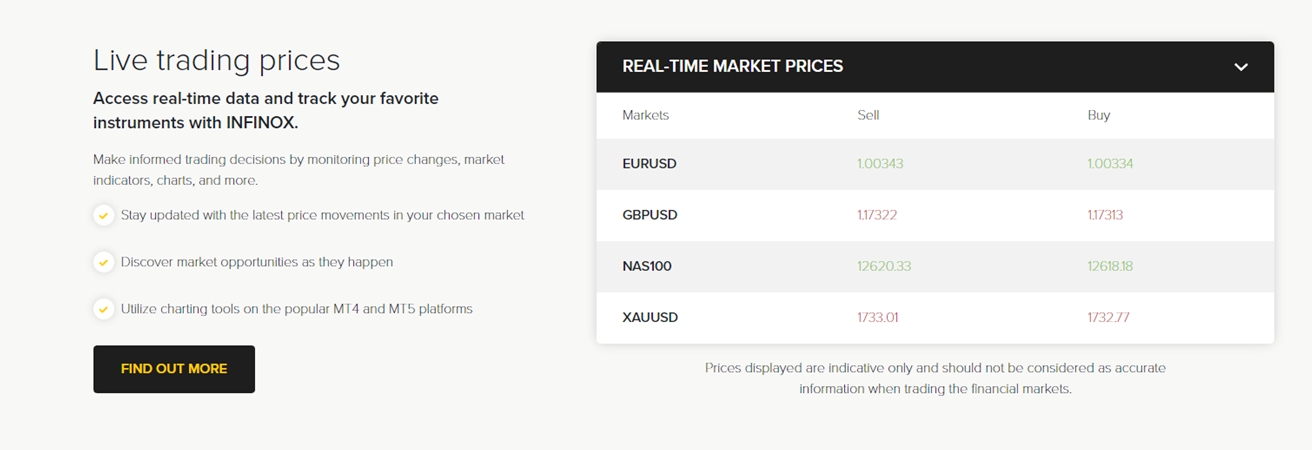
Task: Collapse the Real-Time Market Prices chevron
Action: 1241,67
